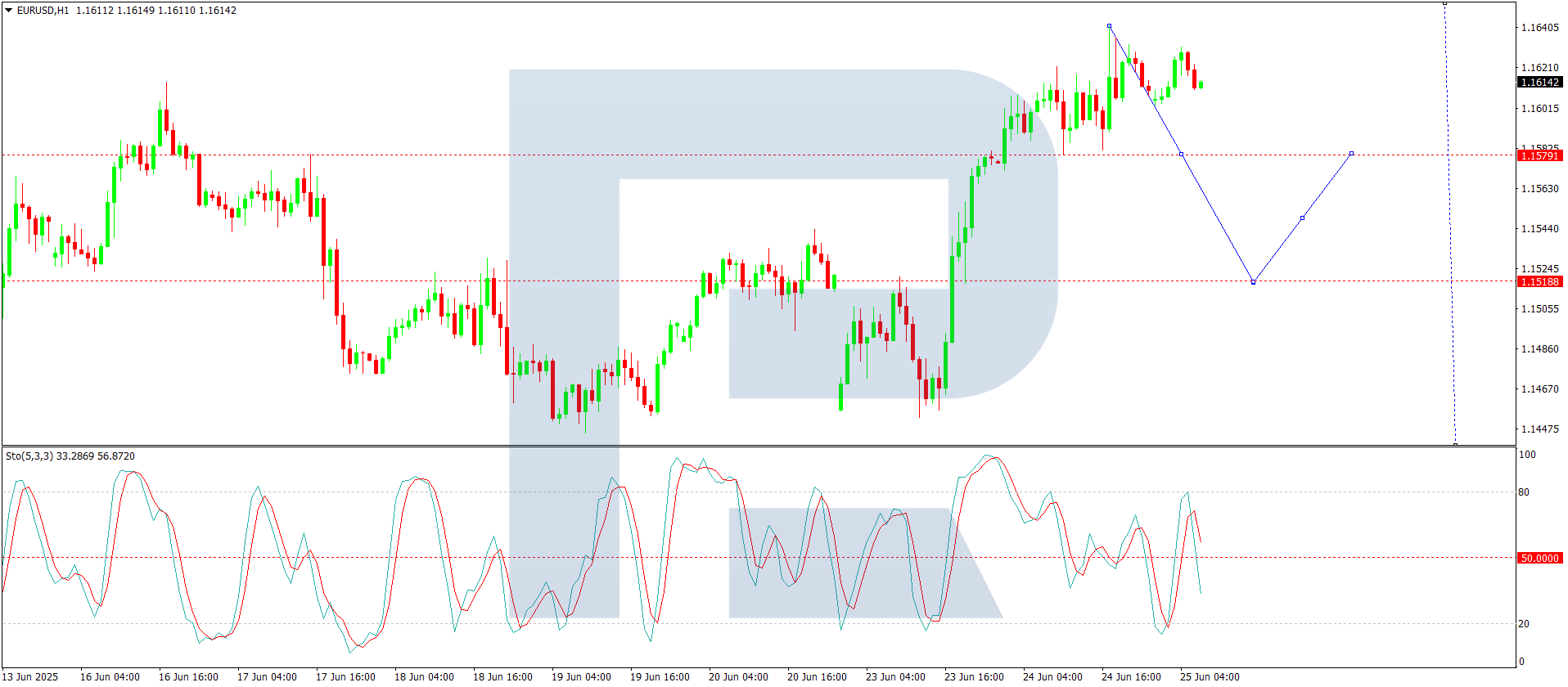The height and width of the screenshot is (687, 1568).
Task: Select forecast anchor at the 1.15188 low point
Action: coord(1253,282)
